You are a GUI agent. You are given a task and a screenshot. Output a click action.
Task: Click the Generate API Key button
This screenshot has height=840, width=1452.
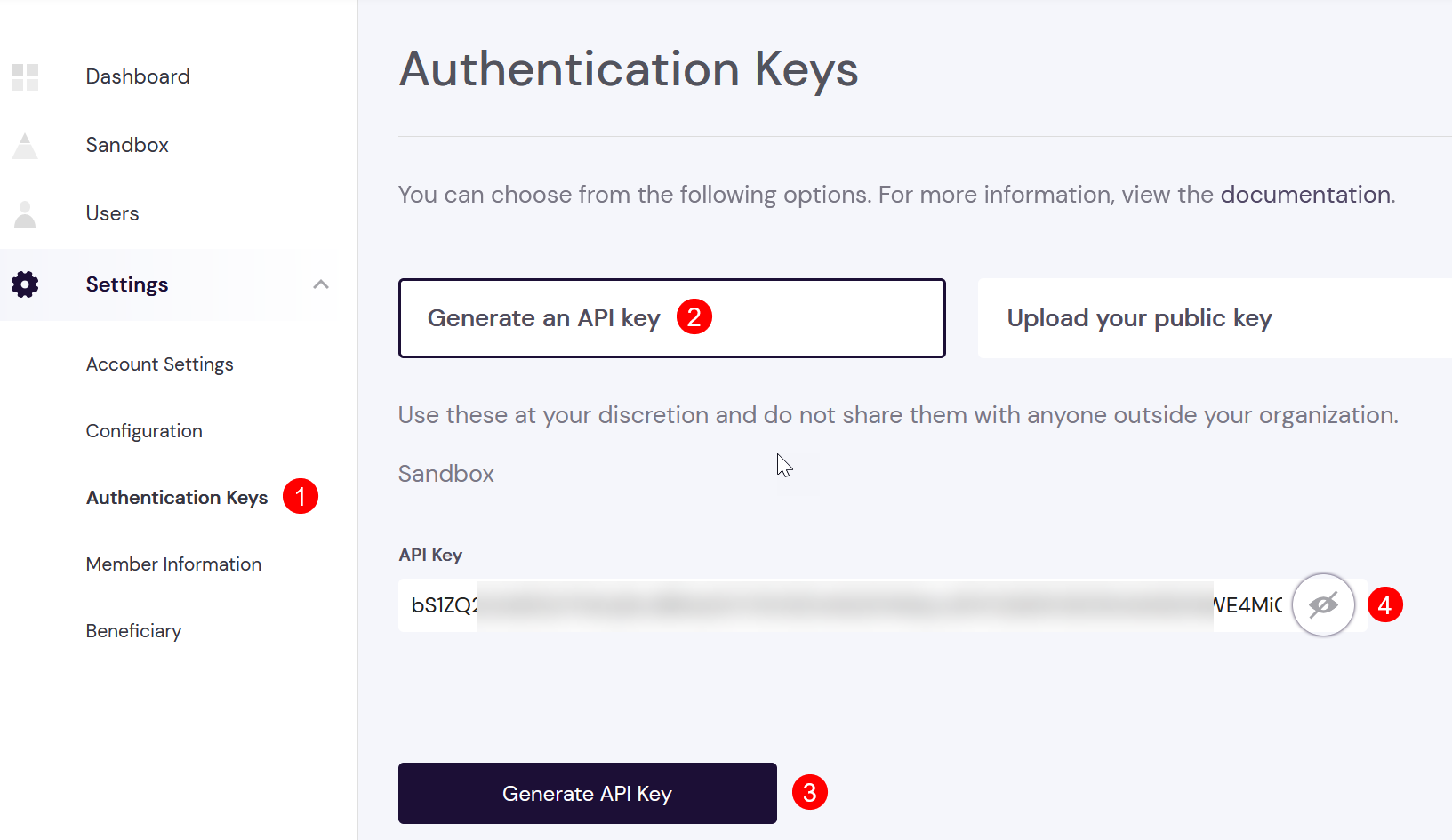588,793
